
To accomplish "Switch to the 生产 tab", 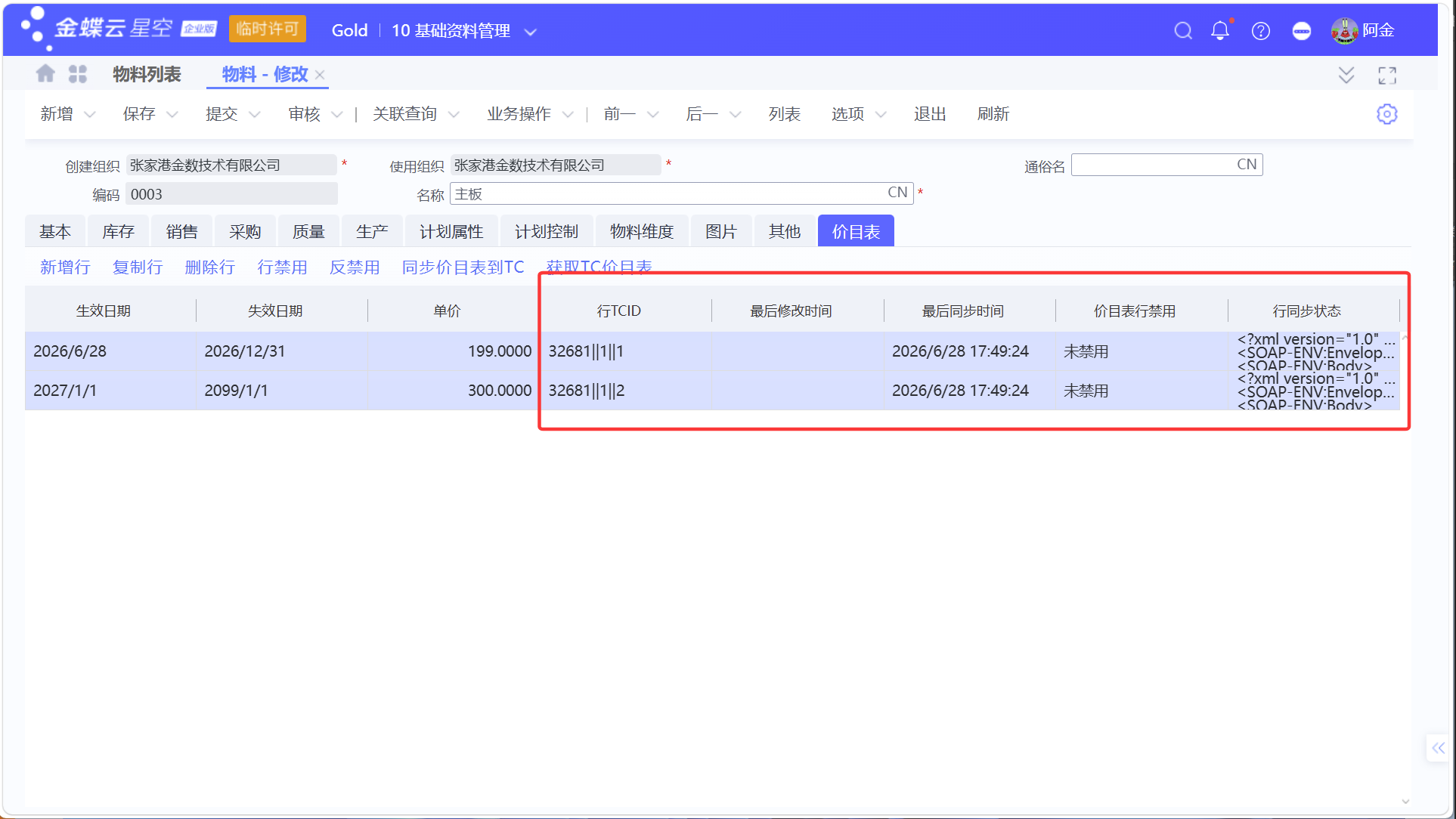I will (373, 231).
